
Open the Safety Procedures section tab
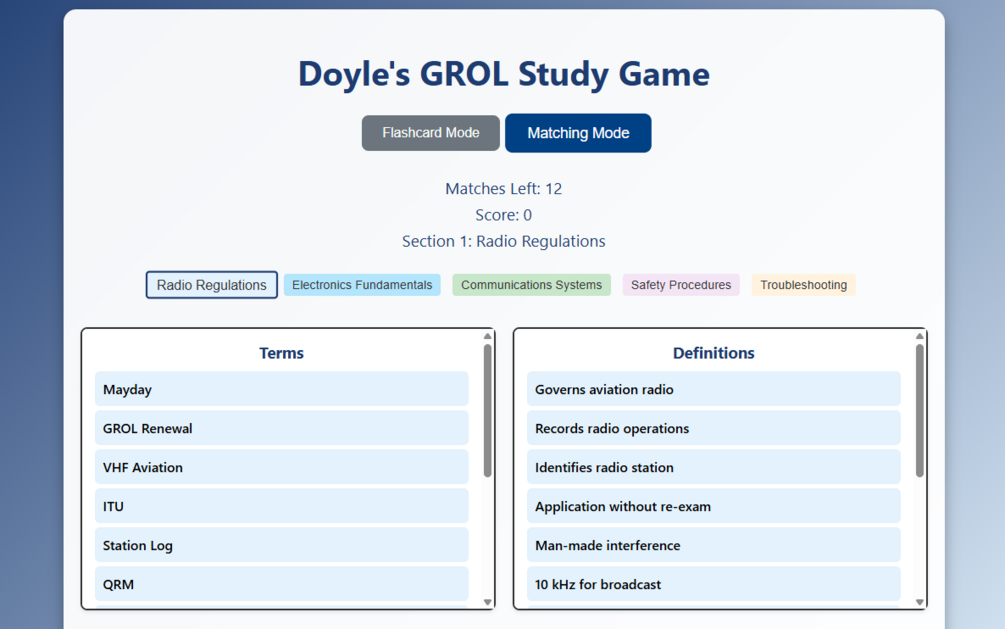pos(681,285)
